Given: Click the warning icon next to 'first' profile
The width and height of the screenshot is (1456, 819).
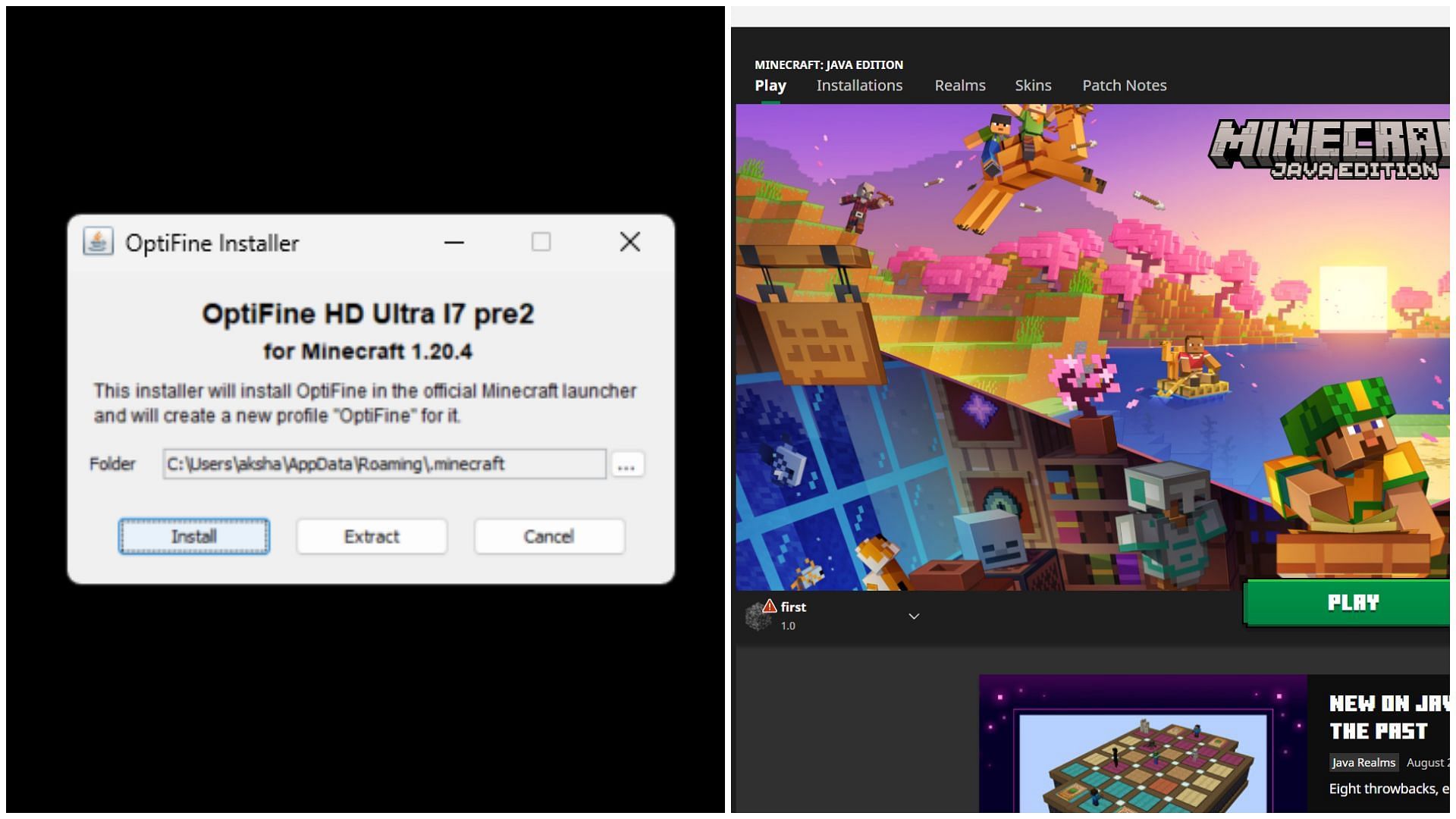Looking at the screenshot, I should point(770,606).
